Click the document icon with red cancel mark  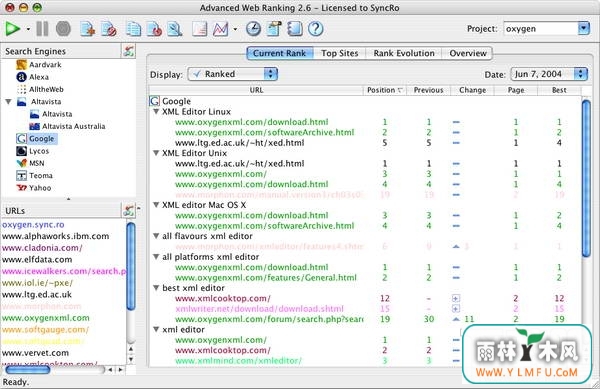(x=109, y=29)
